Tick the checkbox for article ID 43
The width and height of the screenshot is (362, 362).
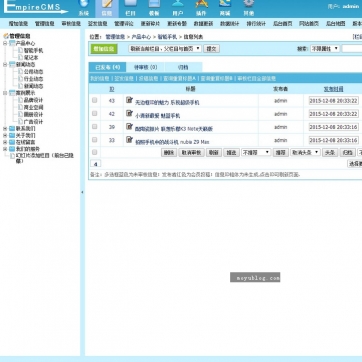click(95, 100)
